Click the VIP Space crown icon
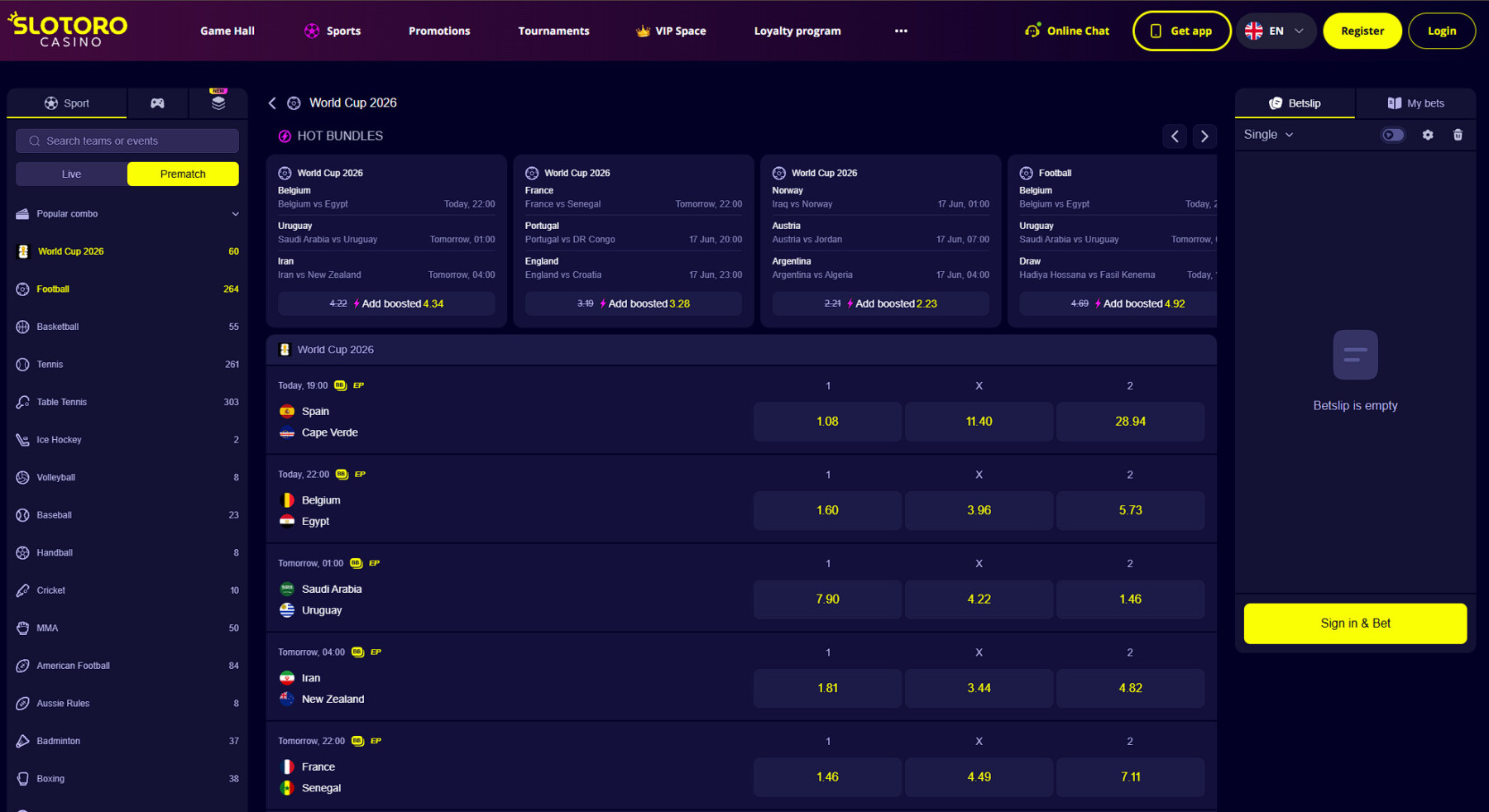 (643, 31)
